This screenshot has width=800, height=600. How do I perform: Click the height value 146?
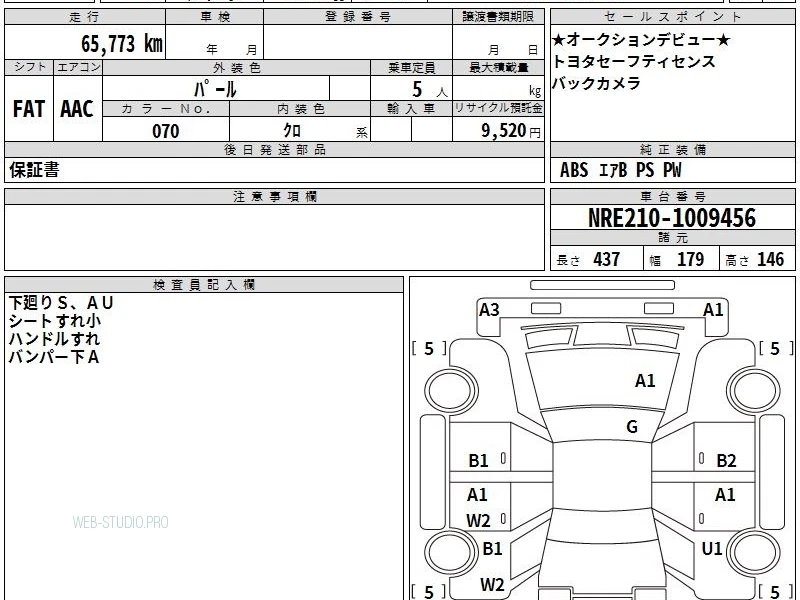tap(770, 259)
